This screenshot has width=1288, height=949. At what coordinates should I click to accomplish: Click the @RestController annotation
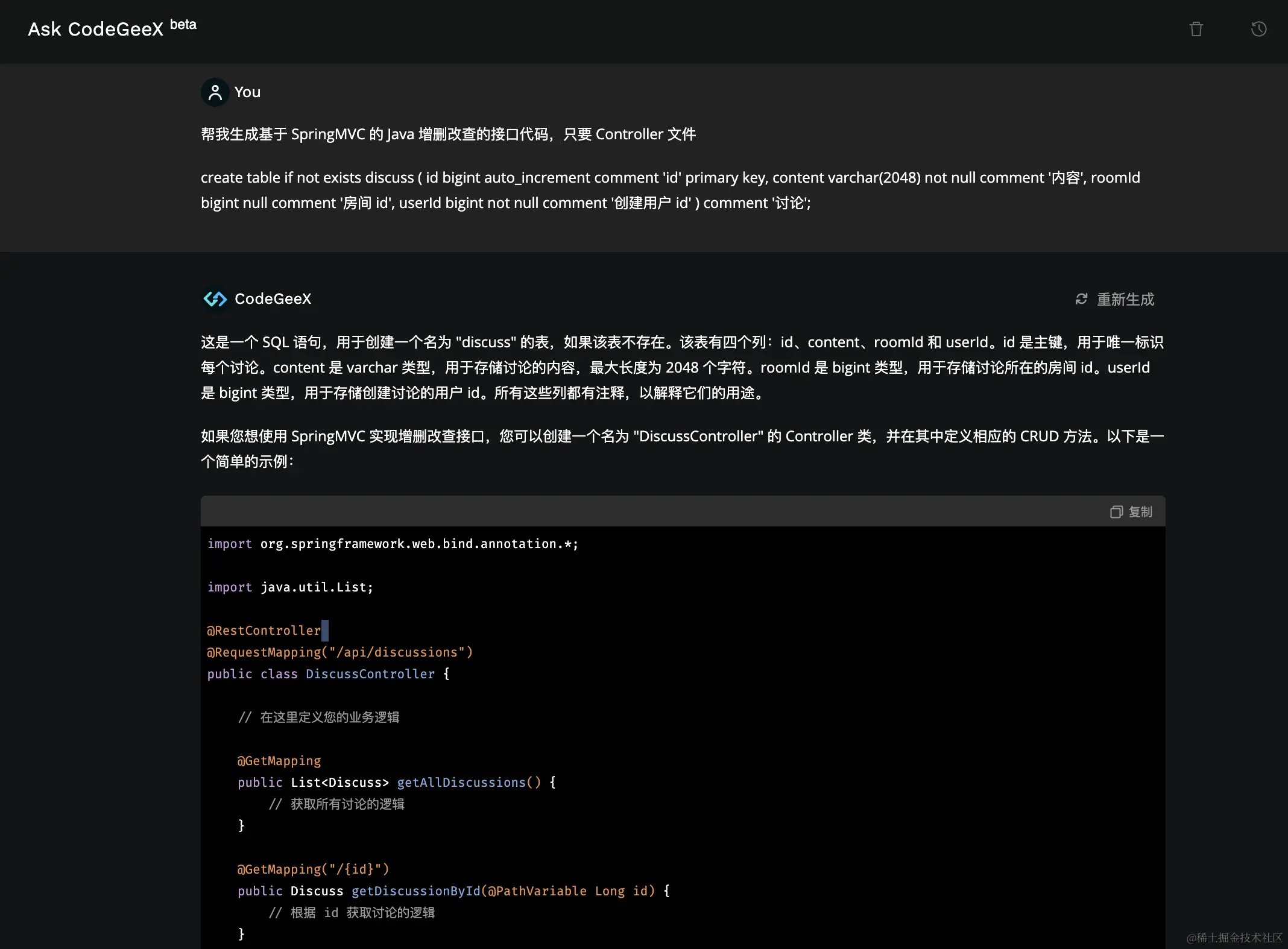point(264,631)
